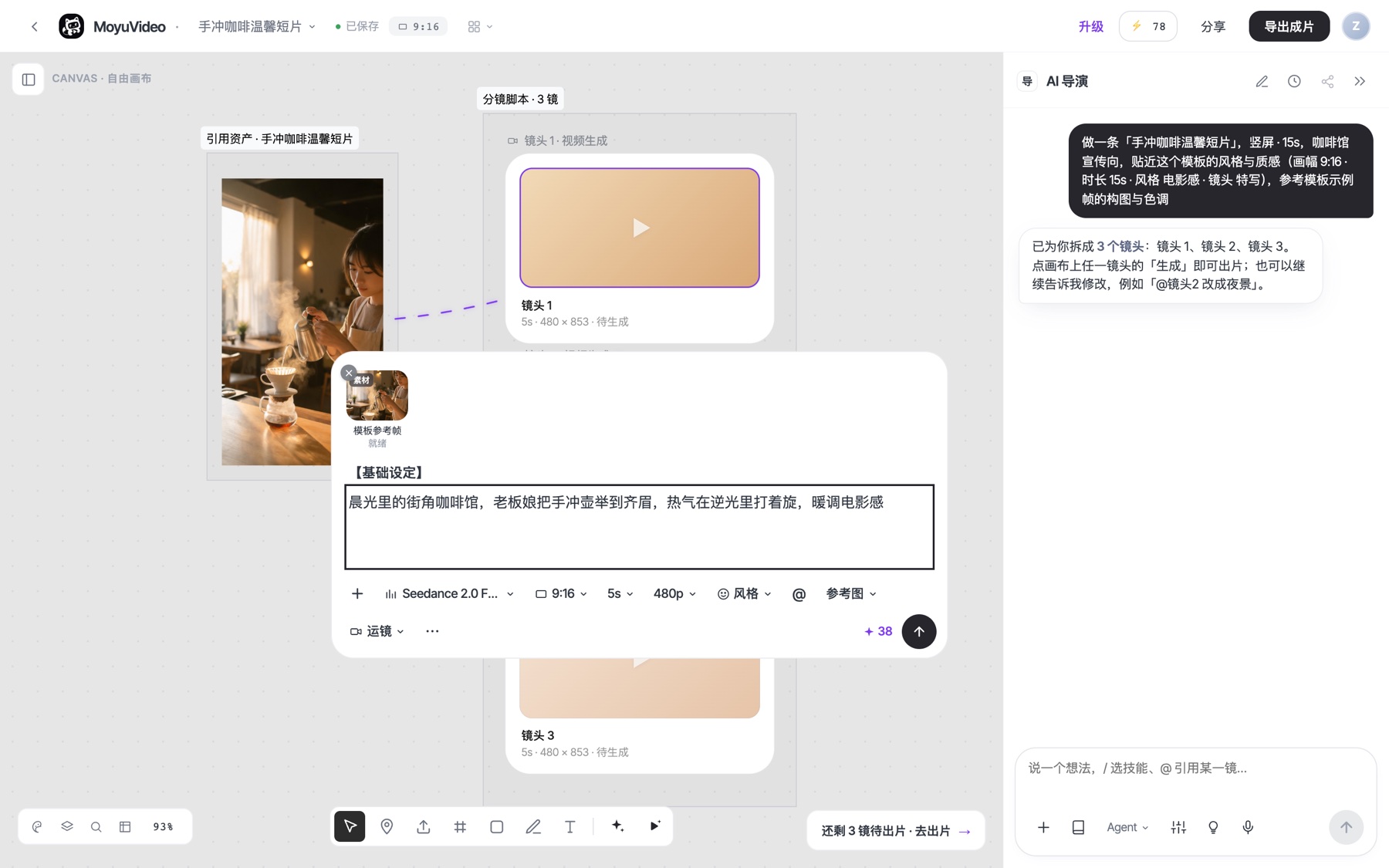The image size is (1389, 868).
Task: Click the book library icon in chat input
Action: coord(1078,827)
